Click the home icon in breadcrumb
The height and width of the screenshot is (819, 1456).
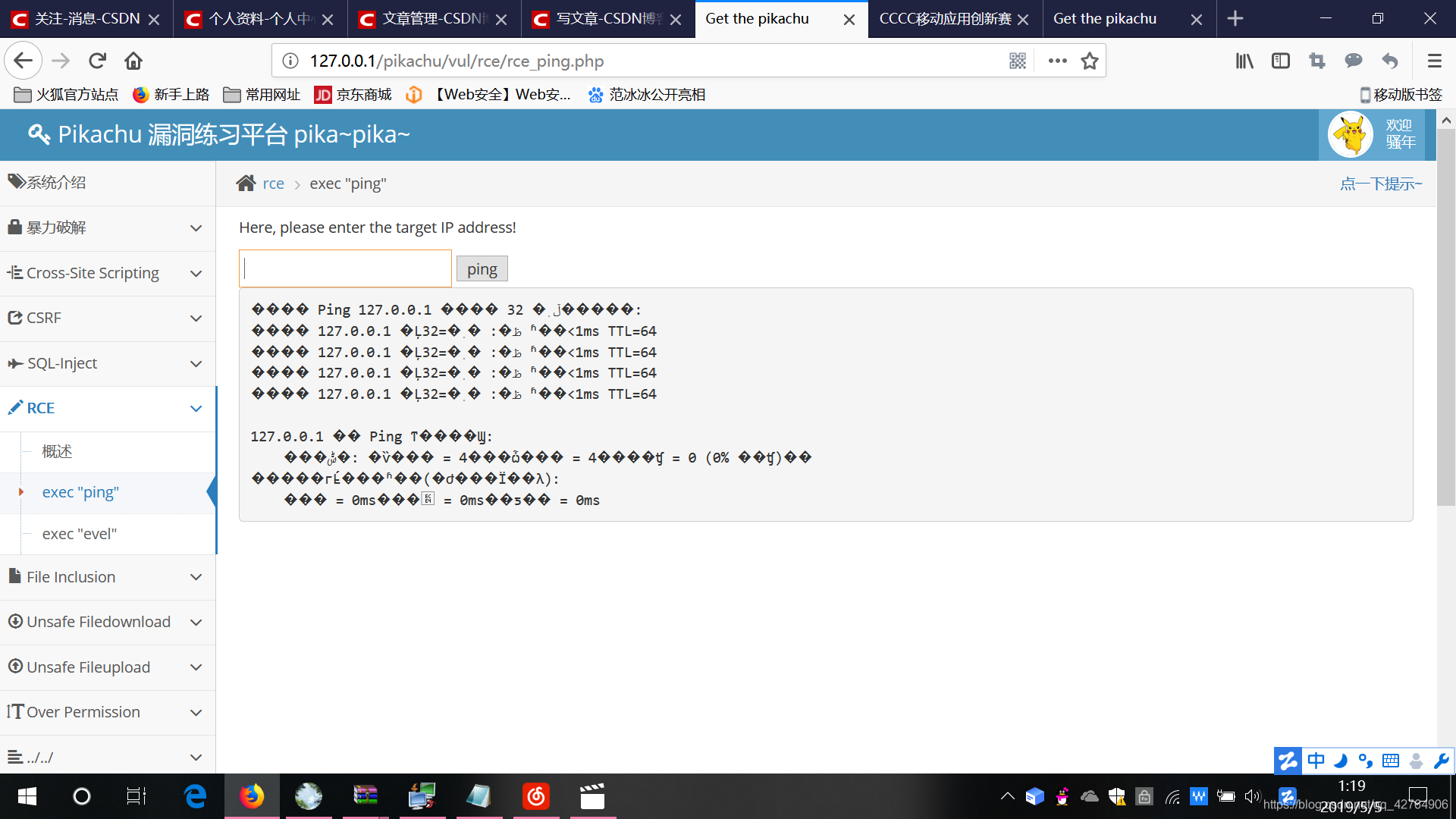tap(246, 184)
